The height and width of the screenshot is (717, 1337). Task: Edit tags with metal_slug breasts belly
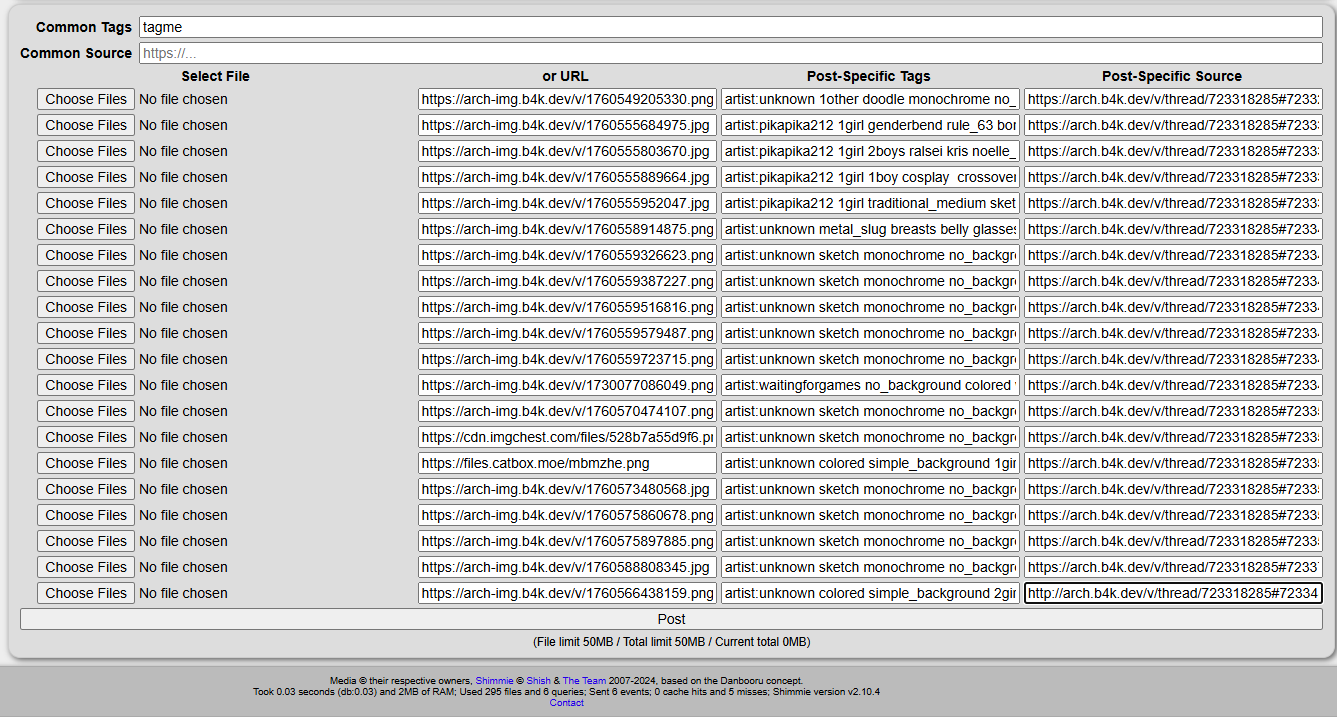coord(870,229)
